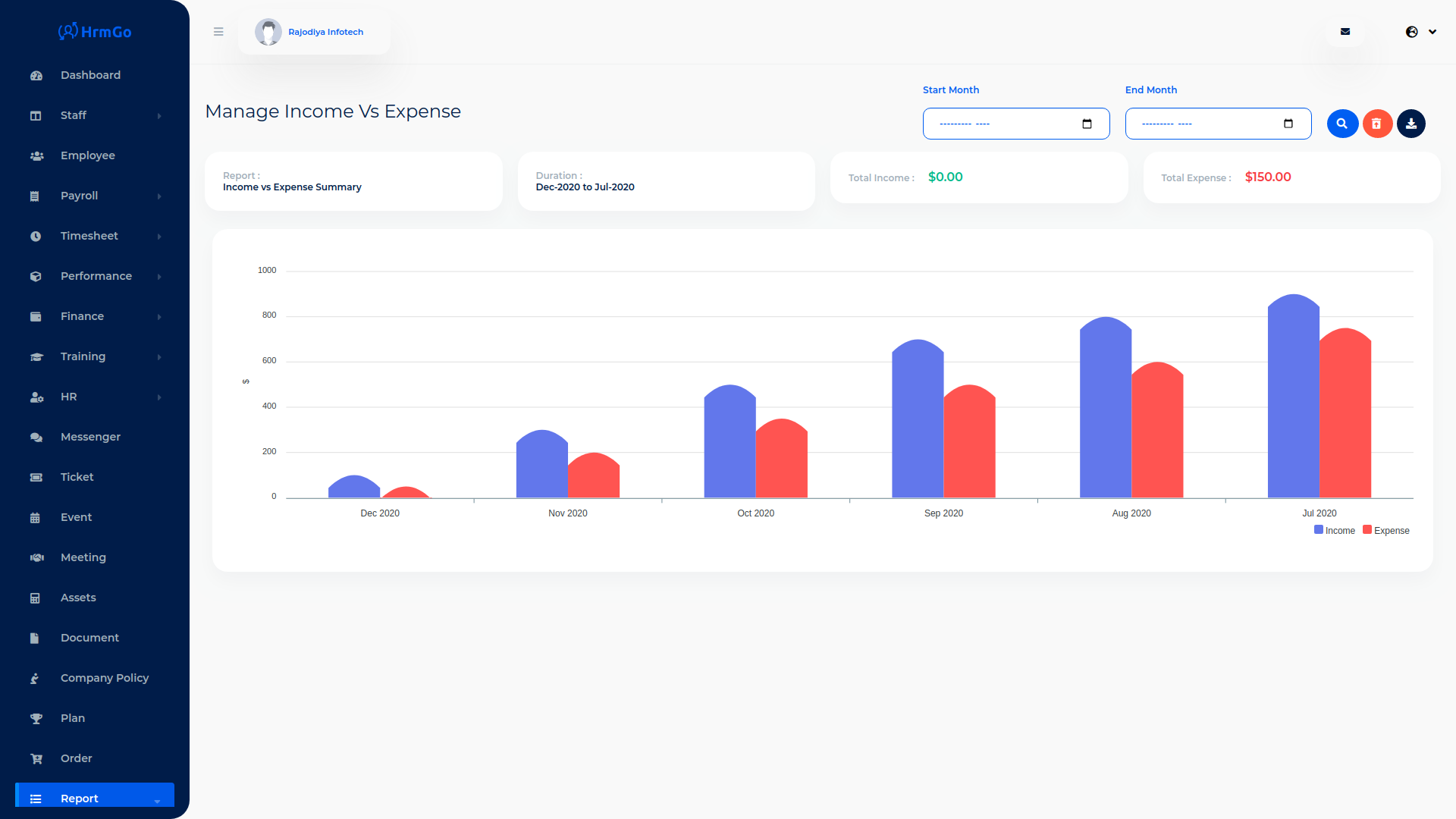Open Rajodiya Infotech profile link
The height and width of the screenshot is (819, 1456).
tap(325, 32)
